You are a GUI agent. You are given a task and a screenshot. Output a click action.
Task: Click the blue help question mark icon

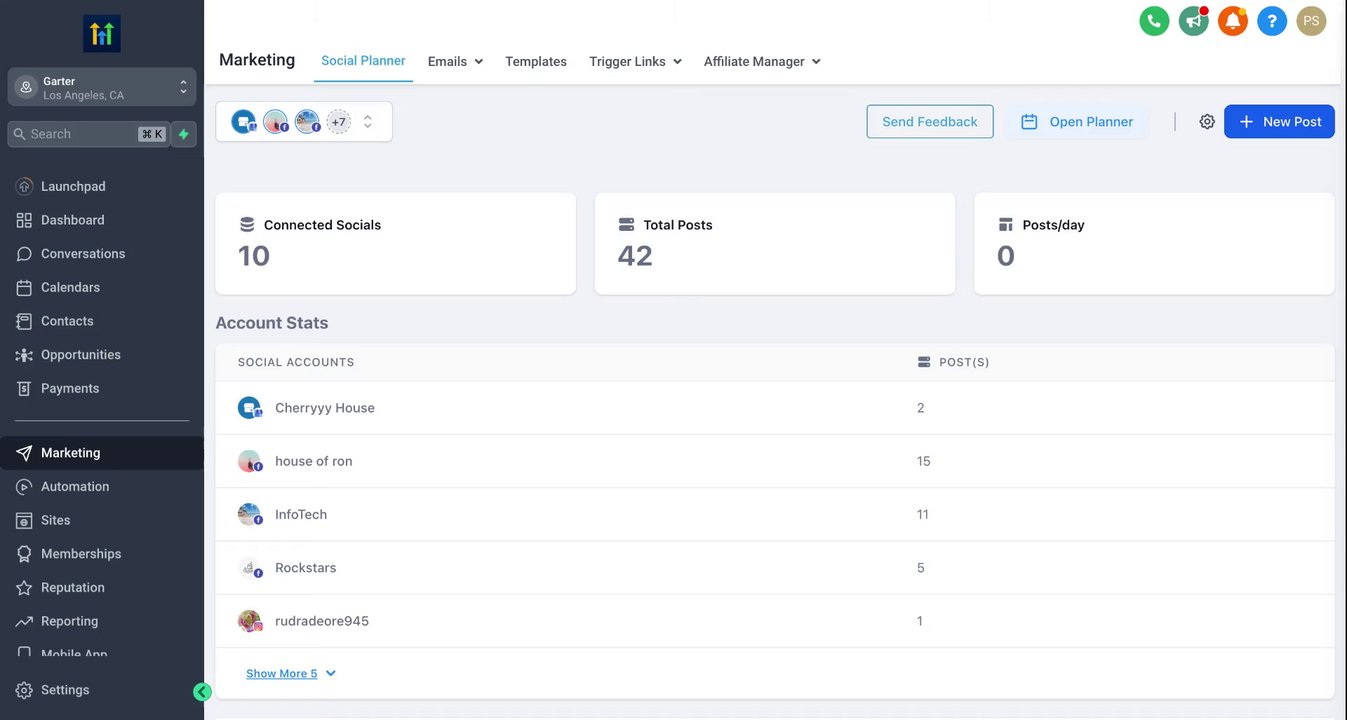[x=1272, y=21]
